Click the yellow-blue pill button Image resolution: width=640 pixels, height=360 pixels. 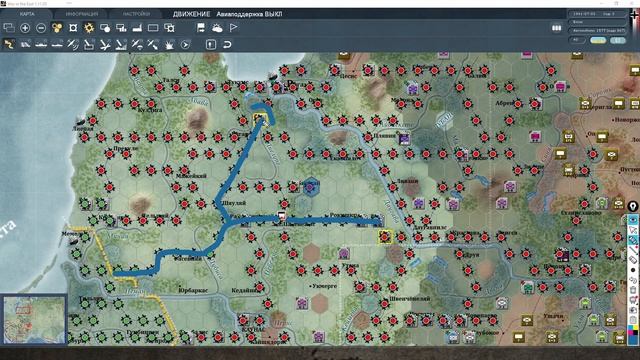pos(598,40)
